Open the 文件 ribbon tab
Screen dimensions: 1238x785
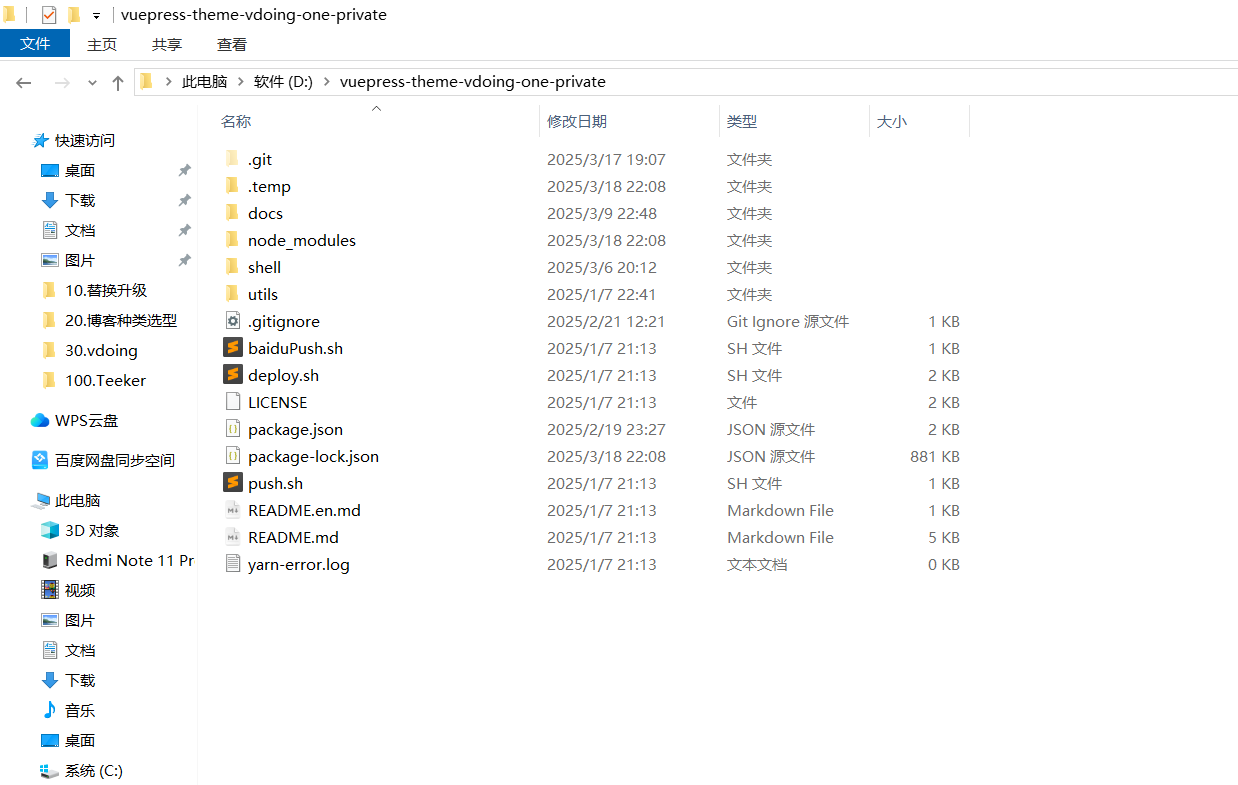pyautogui.click(x=35, y=44)
